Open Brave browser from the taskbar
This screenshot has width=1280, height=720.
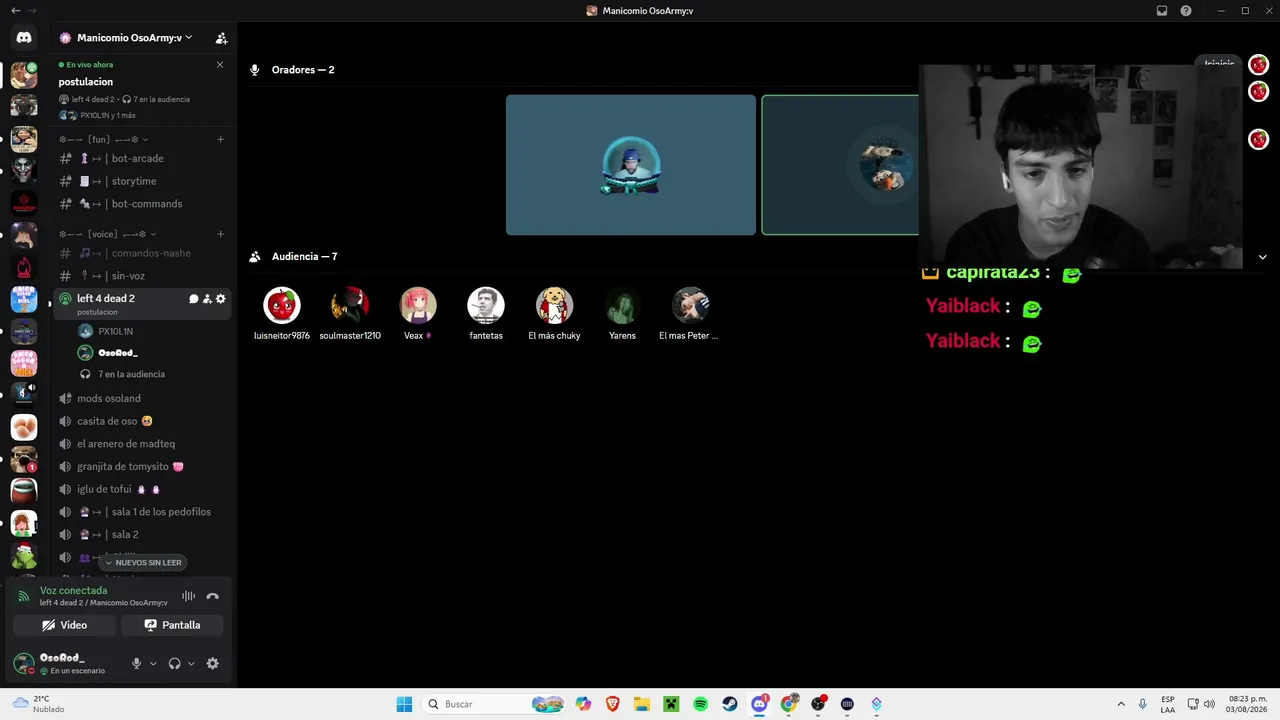[x=612, y=704]
